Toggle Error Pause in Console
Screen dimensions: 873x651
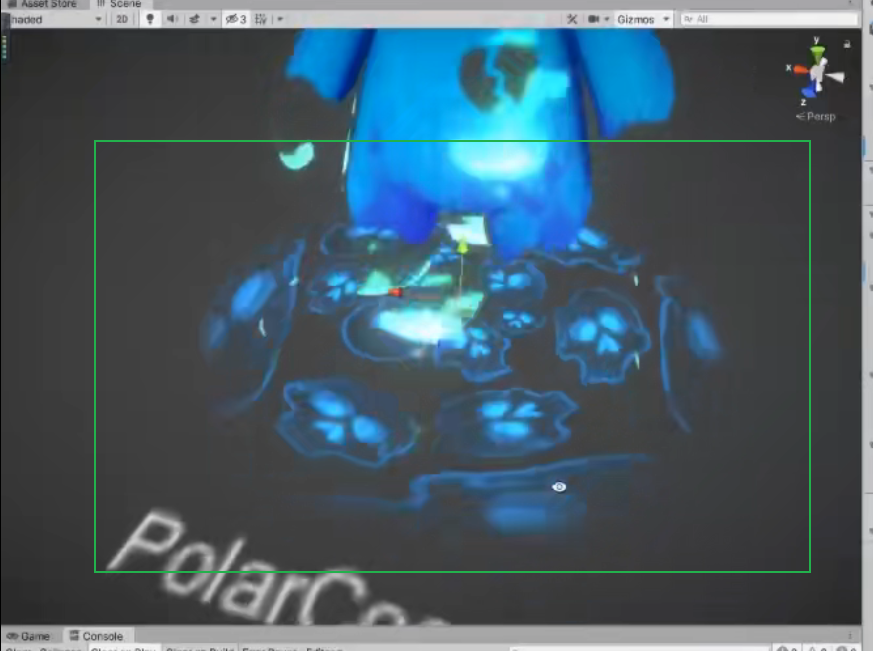click(269, 649)
